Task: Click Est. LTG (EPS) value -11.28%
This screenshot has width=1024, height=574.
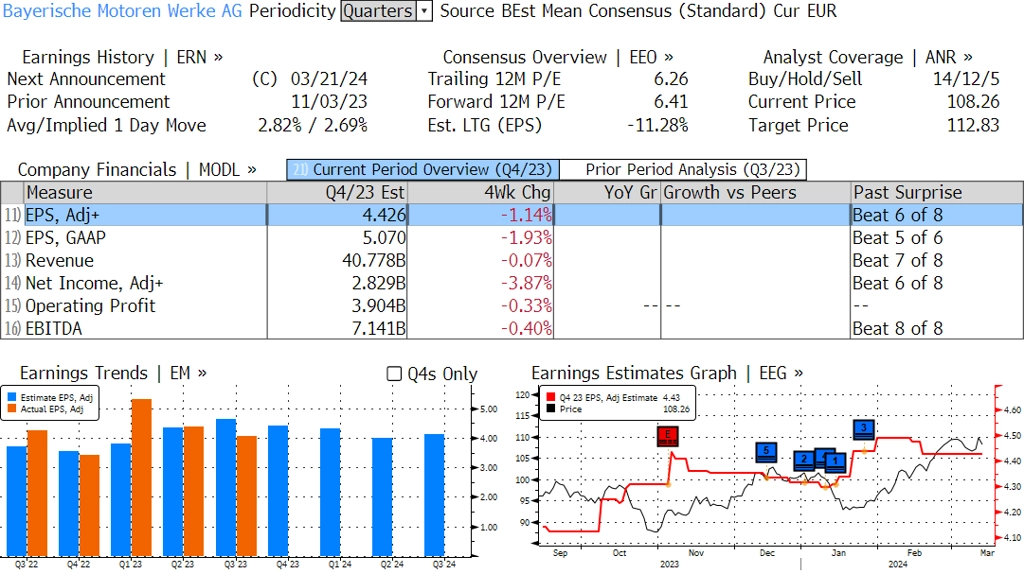Action: coord(658,125)
